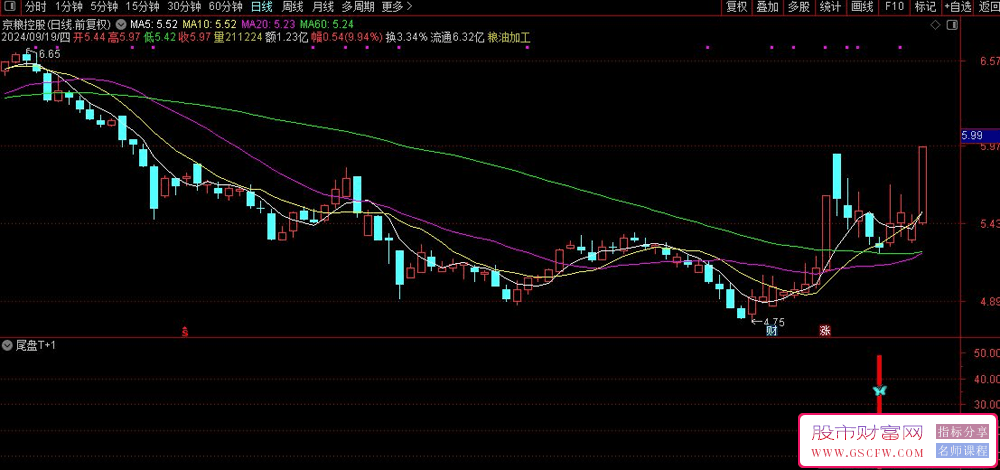Viewport: 1000px width, 470px height.
Task: Open the 粮油加工 sector link
Action: [509, 37]
